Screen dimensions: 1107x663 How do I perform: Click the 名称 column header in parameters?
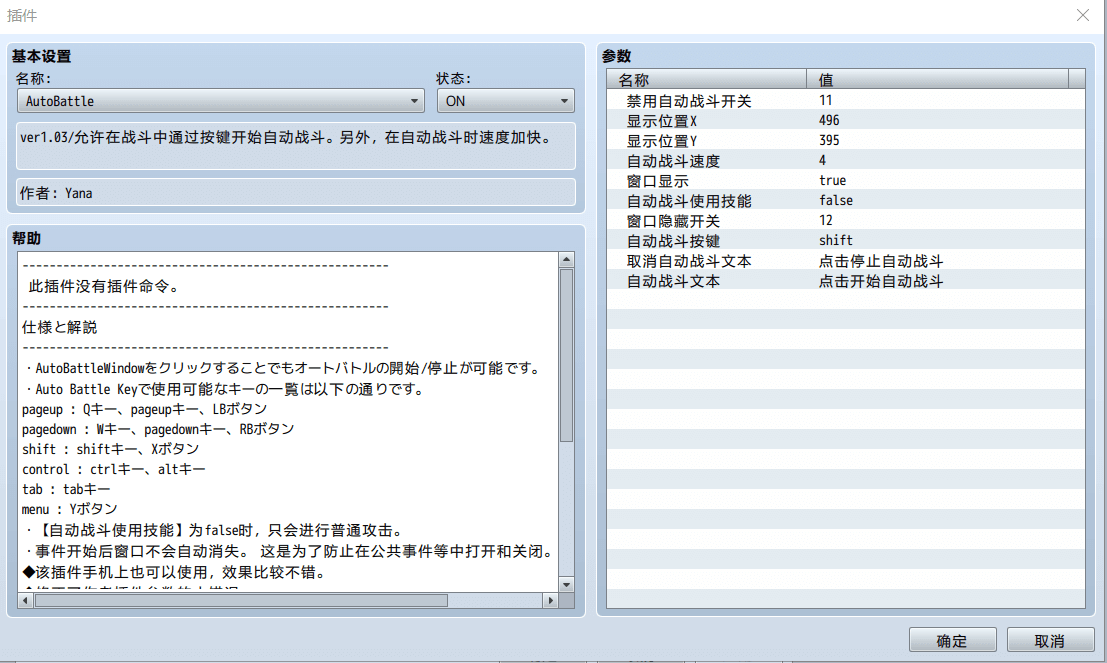(x=706, y=79)
